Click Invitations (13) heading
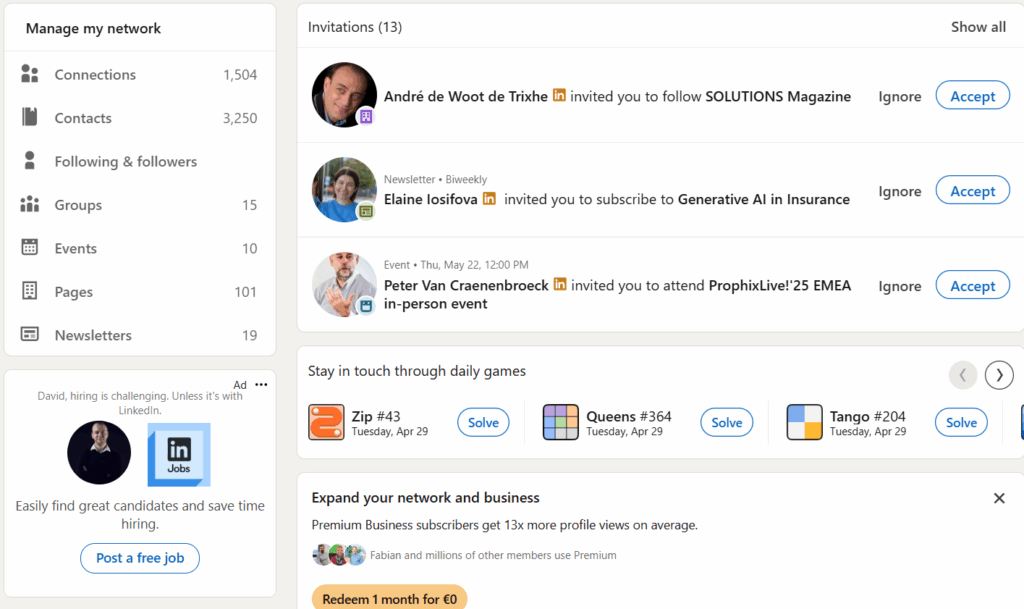The height and width of the screenshot is (609, 1024). 355,27
